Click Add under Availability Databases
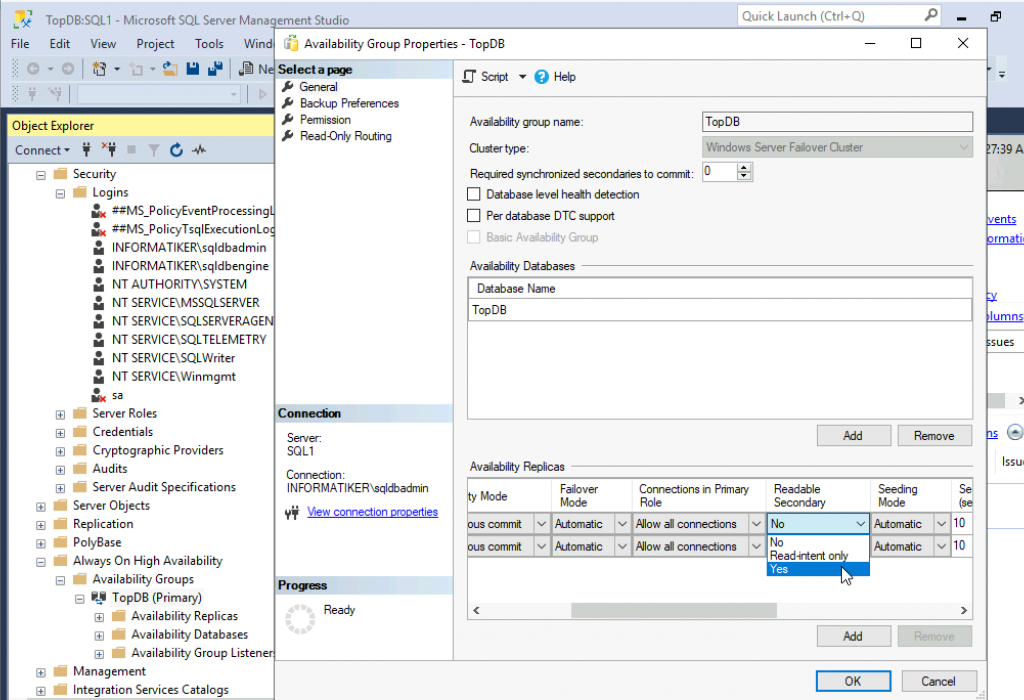This screenshot has width=1024, height=700. [x=853, y=436]
